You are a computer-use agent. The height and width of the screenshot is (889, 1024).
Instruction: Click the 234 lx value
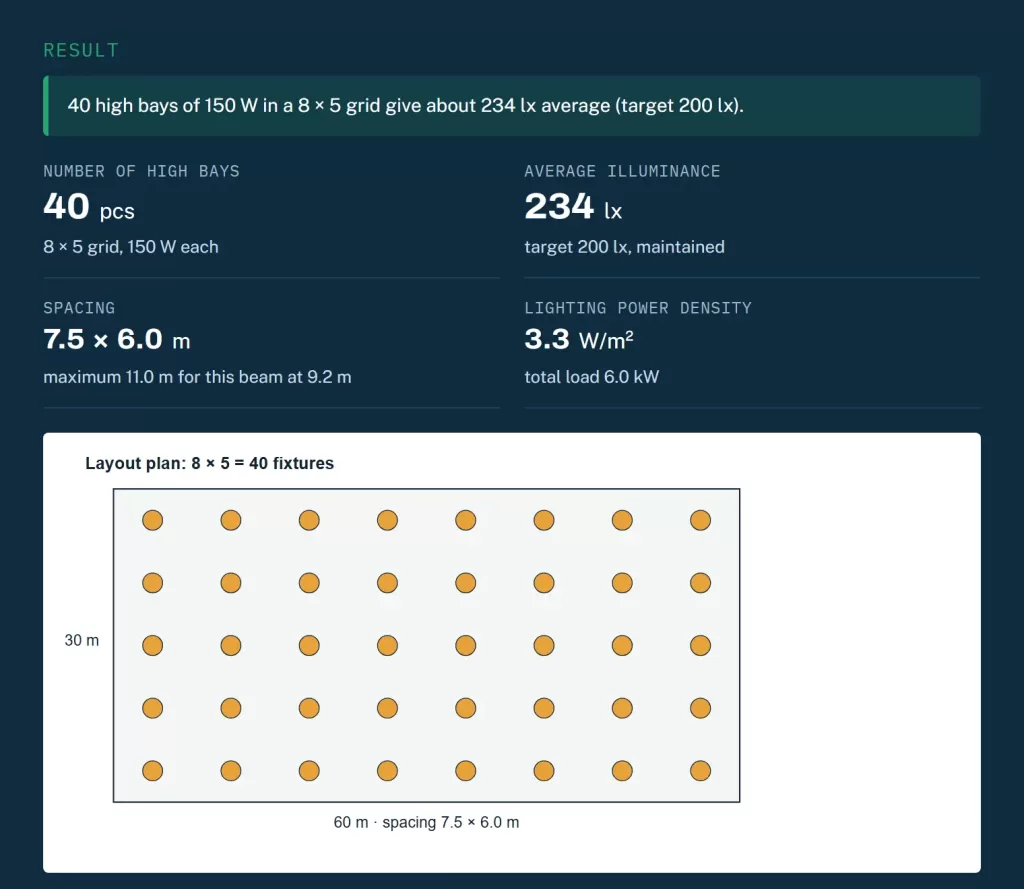click(x=573, y=207)
